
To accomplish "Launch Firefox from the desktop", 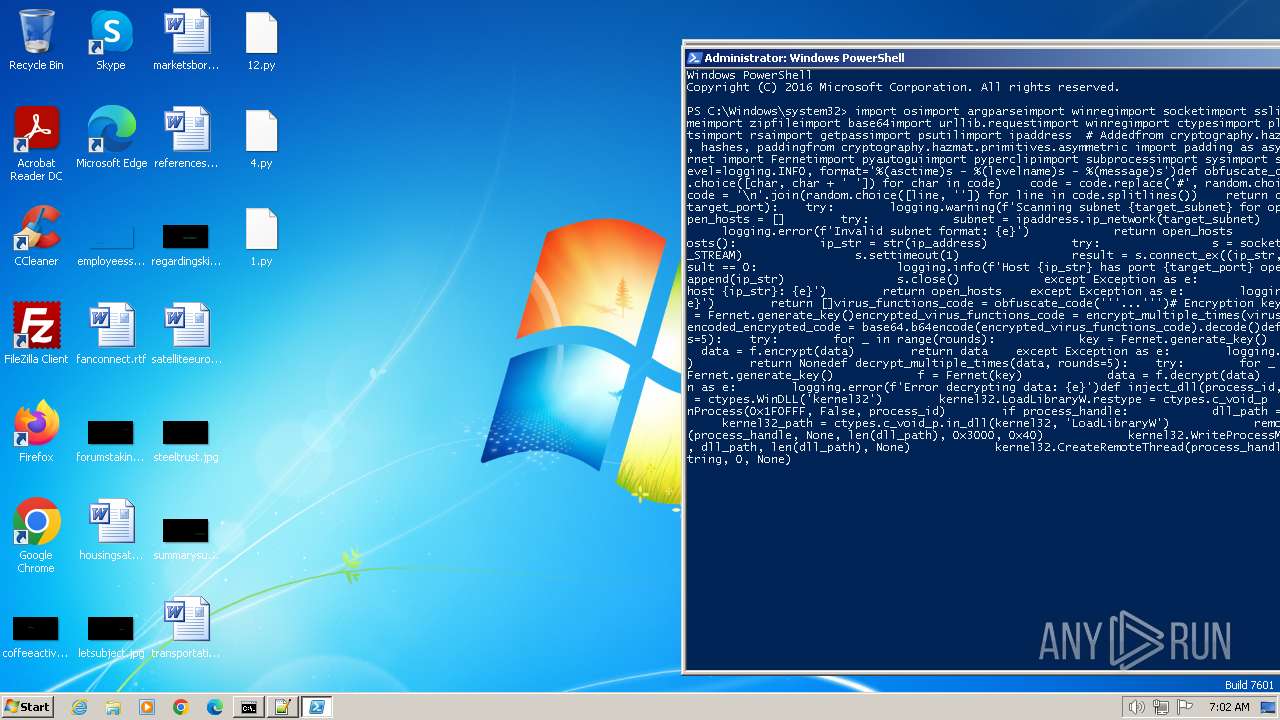I will point(36,432).
